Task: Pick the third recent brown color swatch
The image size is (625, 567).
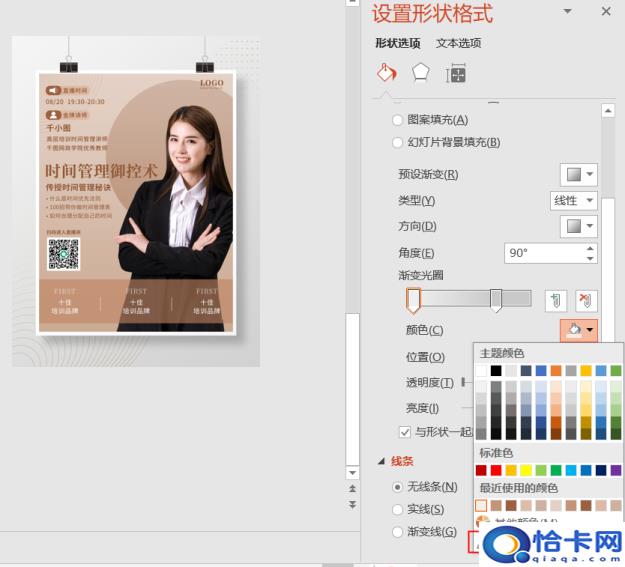Action: coord(511,506)
